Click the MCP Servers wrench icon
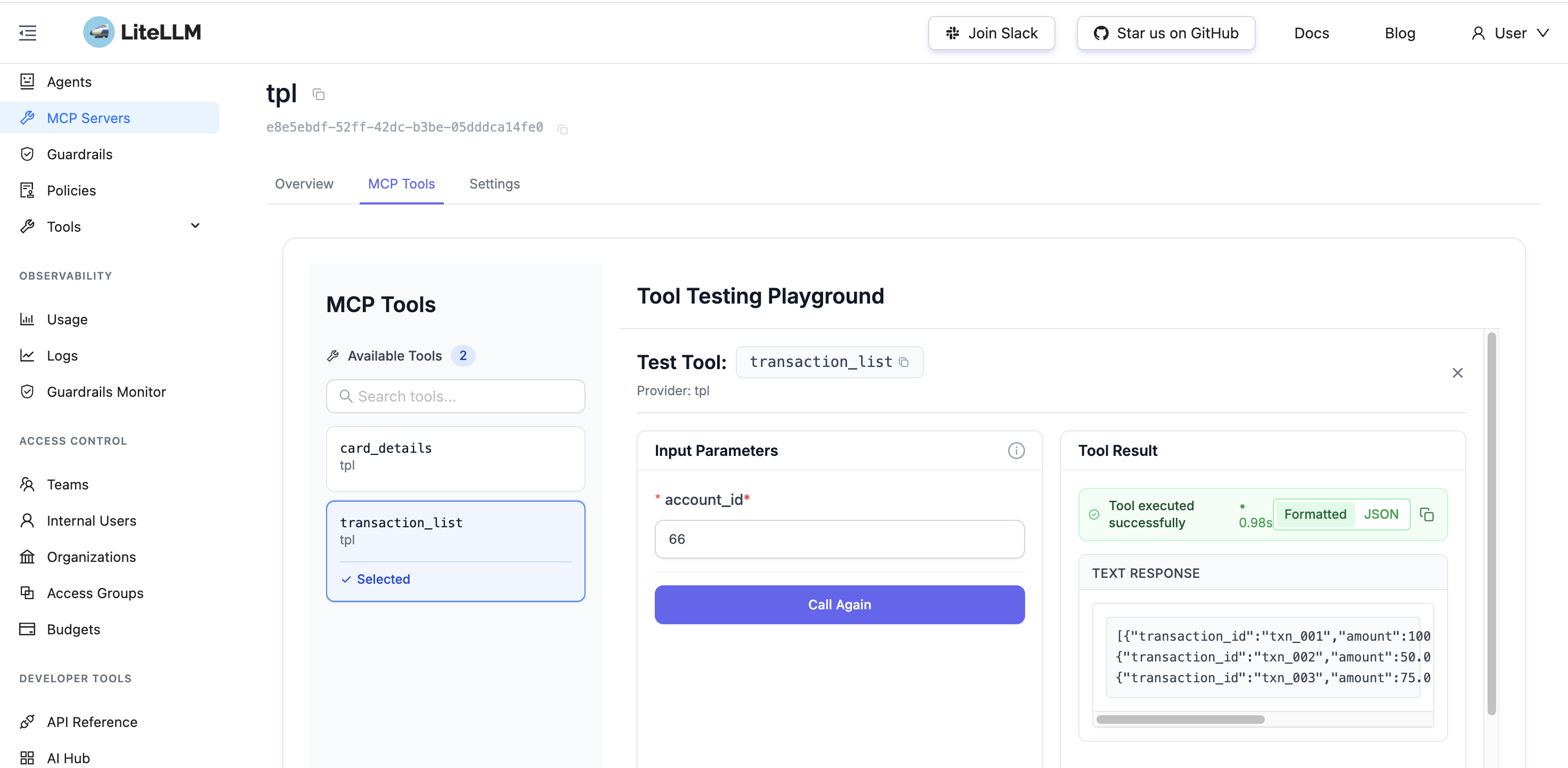 27,118
